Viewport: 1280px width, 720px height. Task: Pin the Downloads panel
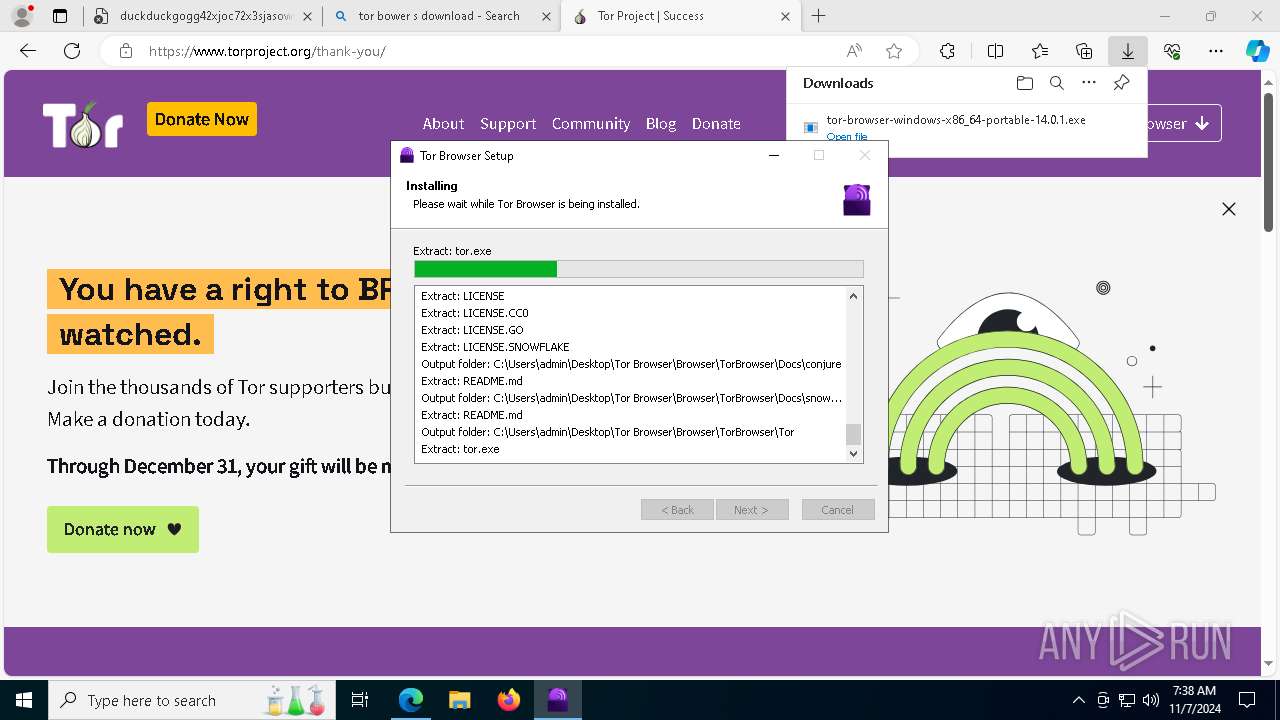tap(1121, 83)
